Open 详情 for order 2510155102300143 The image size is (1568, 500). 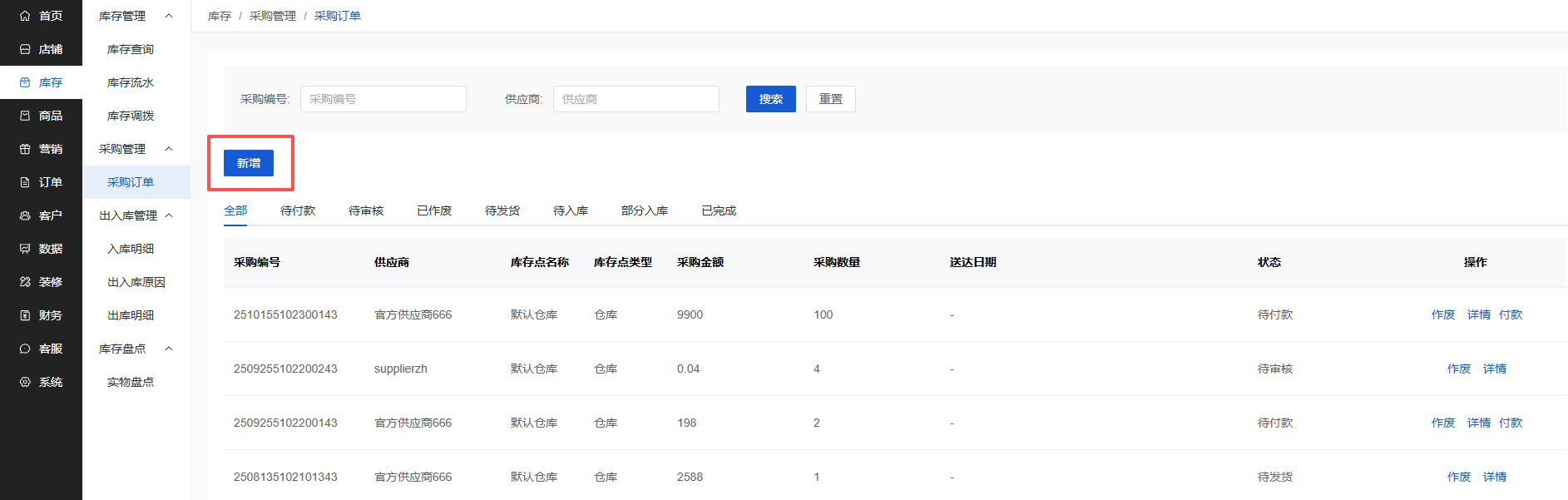pyautogui.click(x=1479, y=314)
